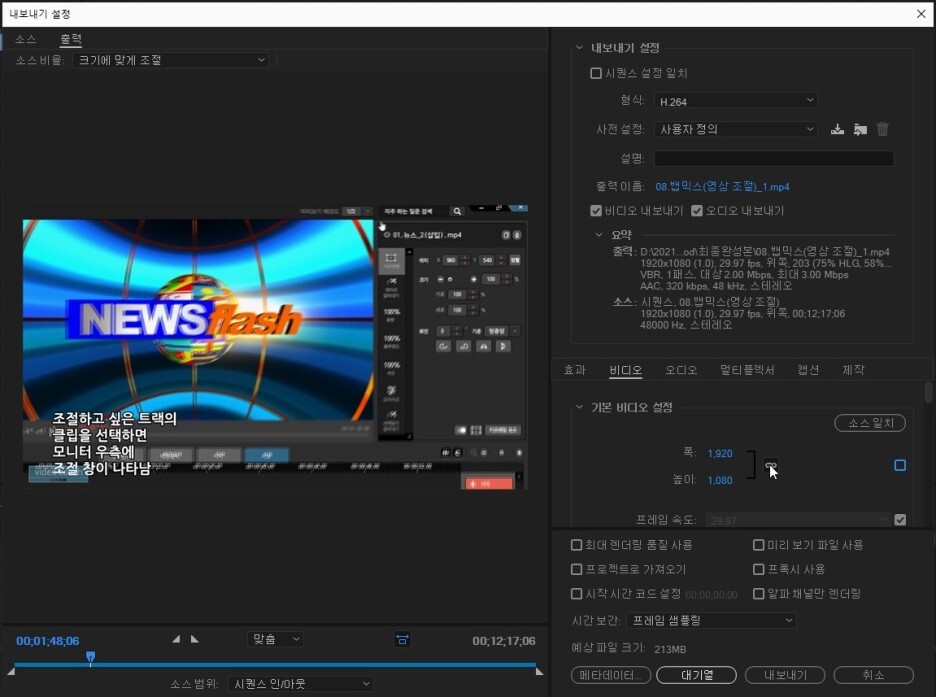Enable 시퀀스 설정 일치 checkbox
This screenshot has height=697, width=936.
[x=596, y=73]
